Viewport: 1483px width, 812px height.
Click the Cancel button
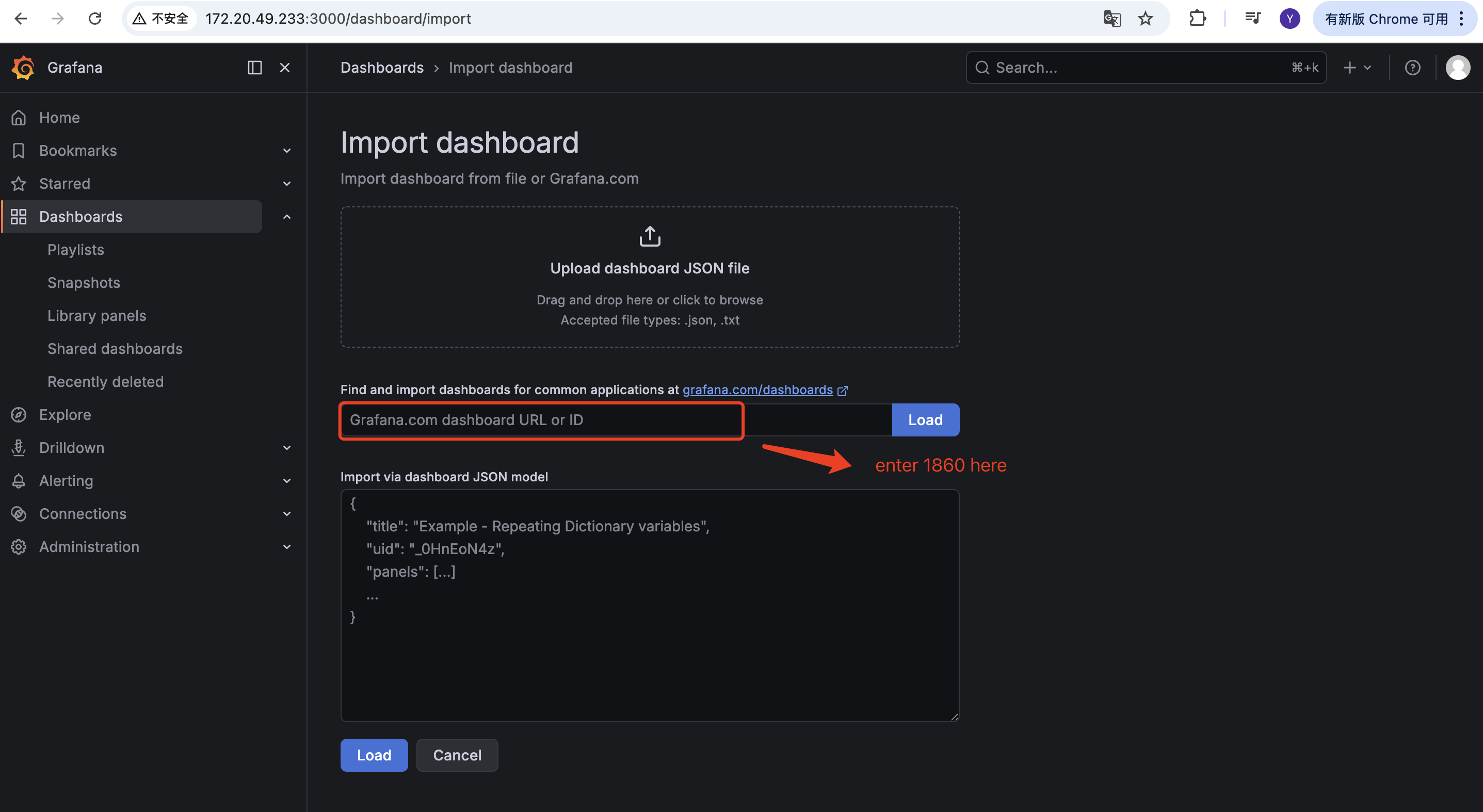tap(457, 754)
